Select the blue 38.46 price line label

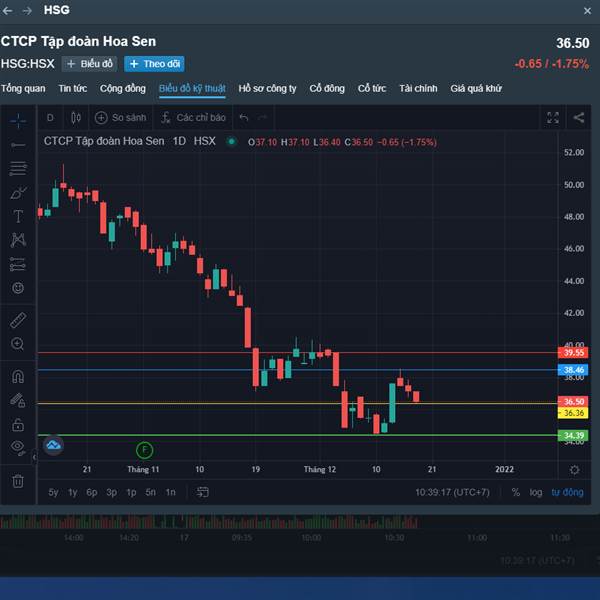[573, 370]
